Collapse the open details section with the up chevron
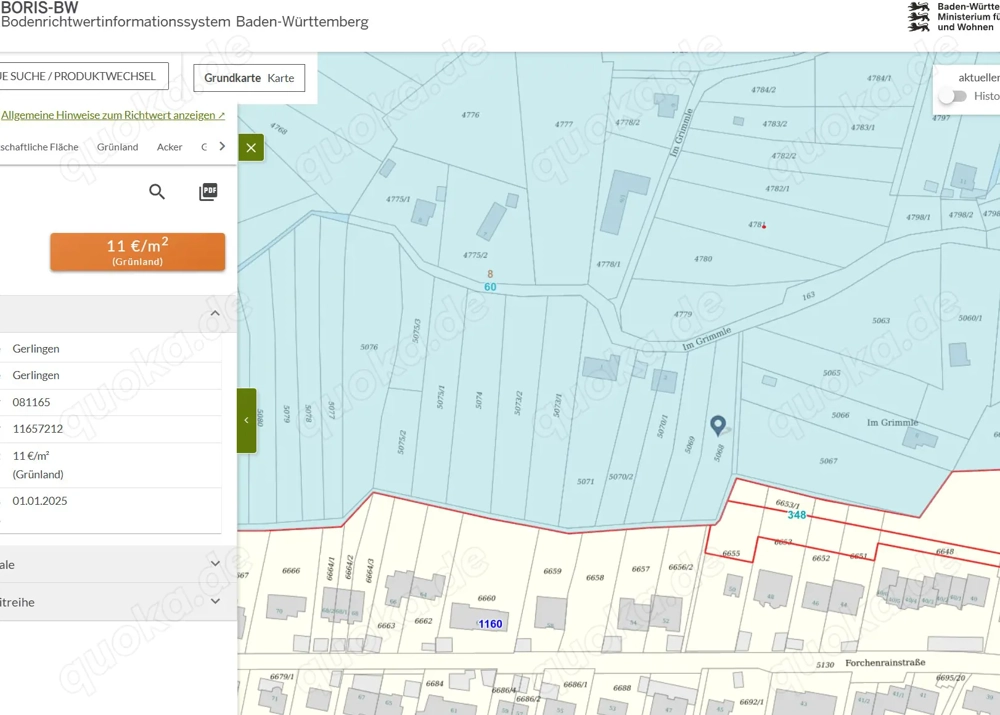This screenshot has height=715, width=1000. (215, 314)
